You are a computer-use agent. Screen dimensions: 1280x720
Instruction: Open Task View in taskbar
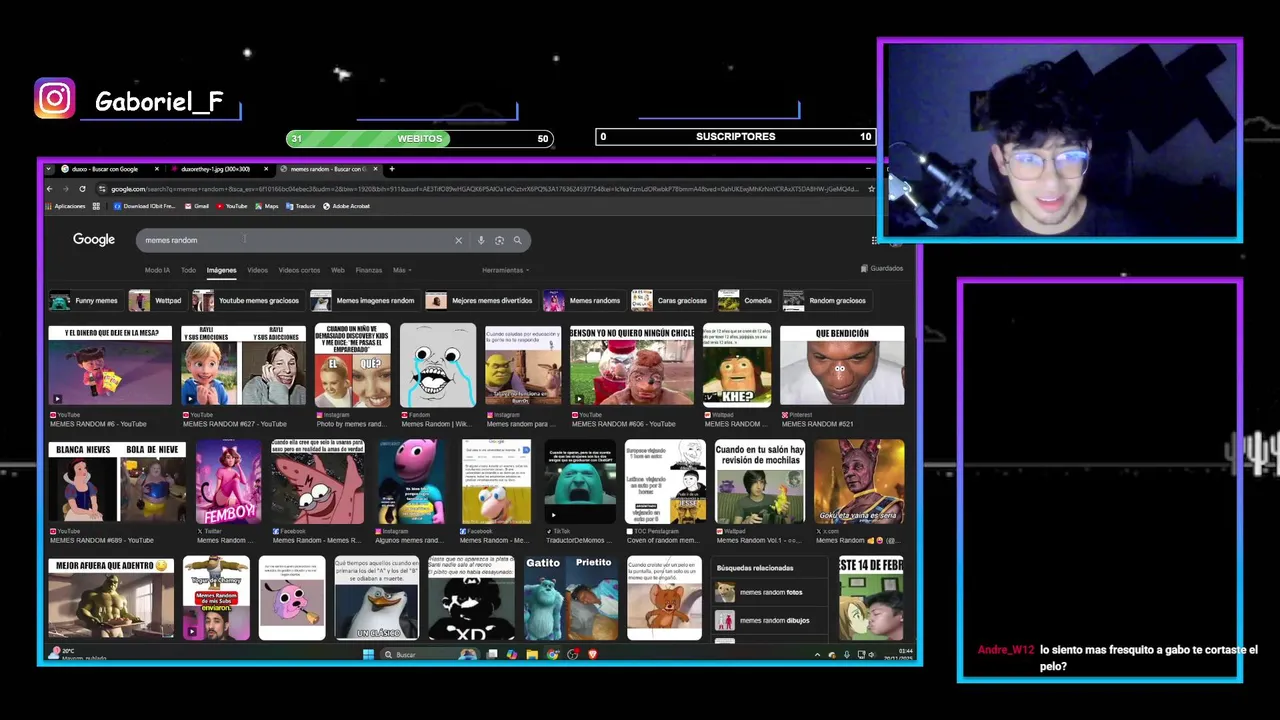point(492,655)
